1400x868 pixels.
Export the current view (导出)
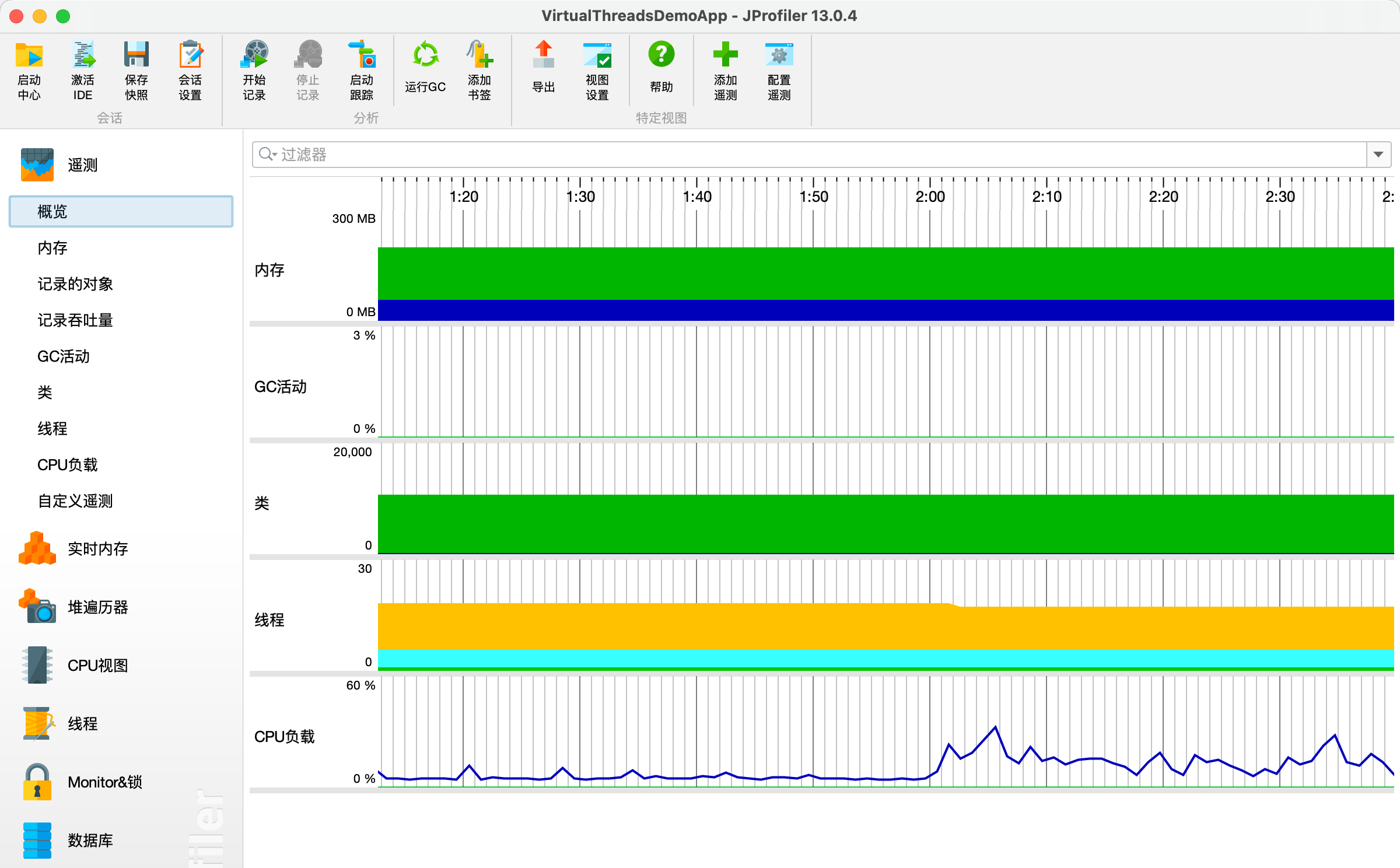[544, 67]
